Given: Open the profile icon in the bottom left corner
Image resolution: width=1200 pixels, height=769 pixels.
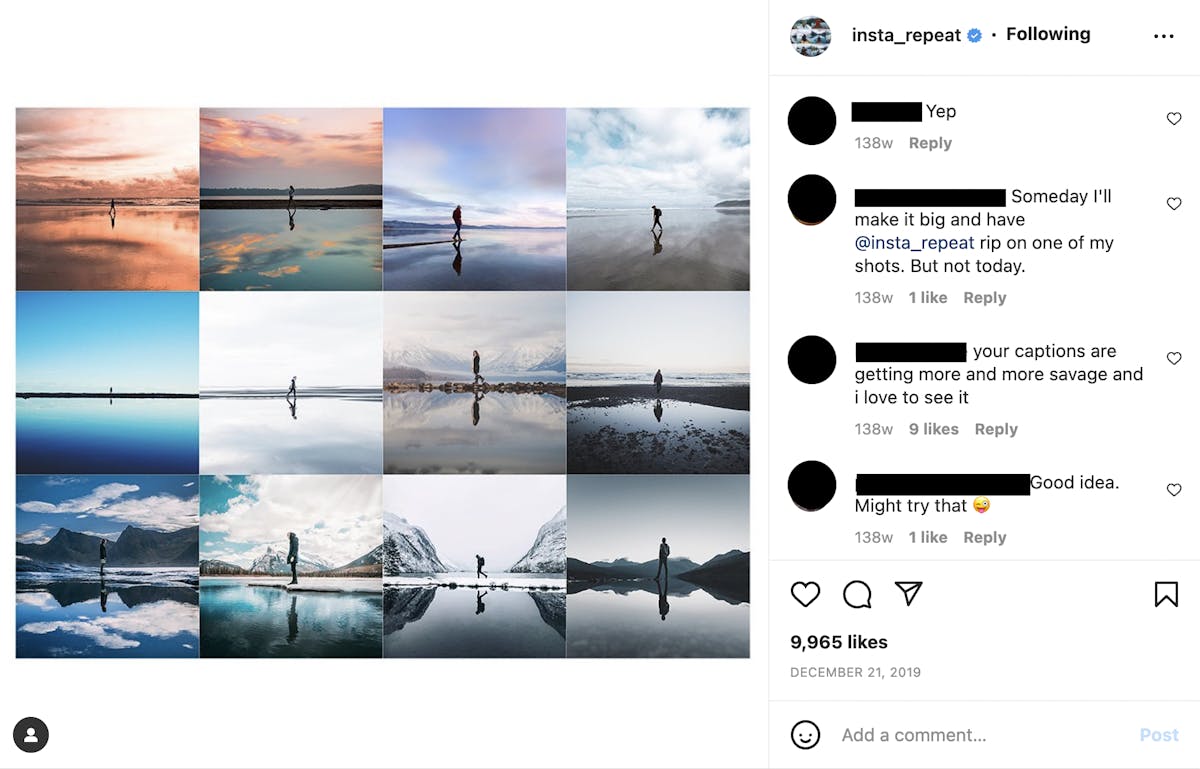Looking at the screenshot, I should pyautogui.click(x=31, y=735).
